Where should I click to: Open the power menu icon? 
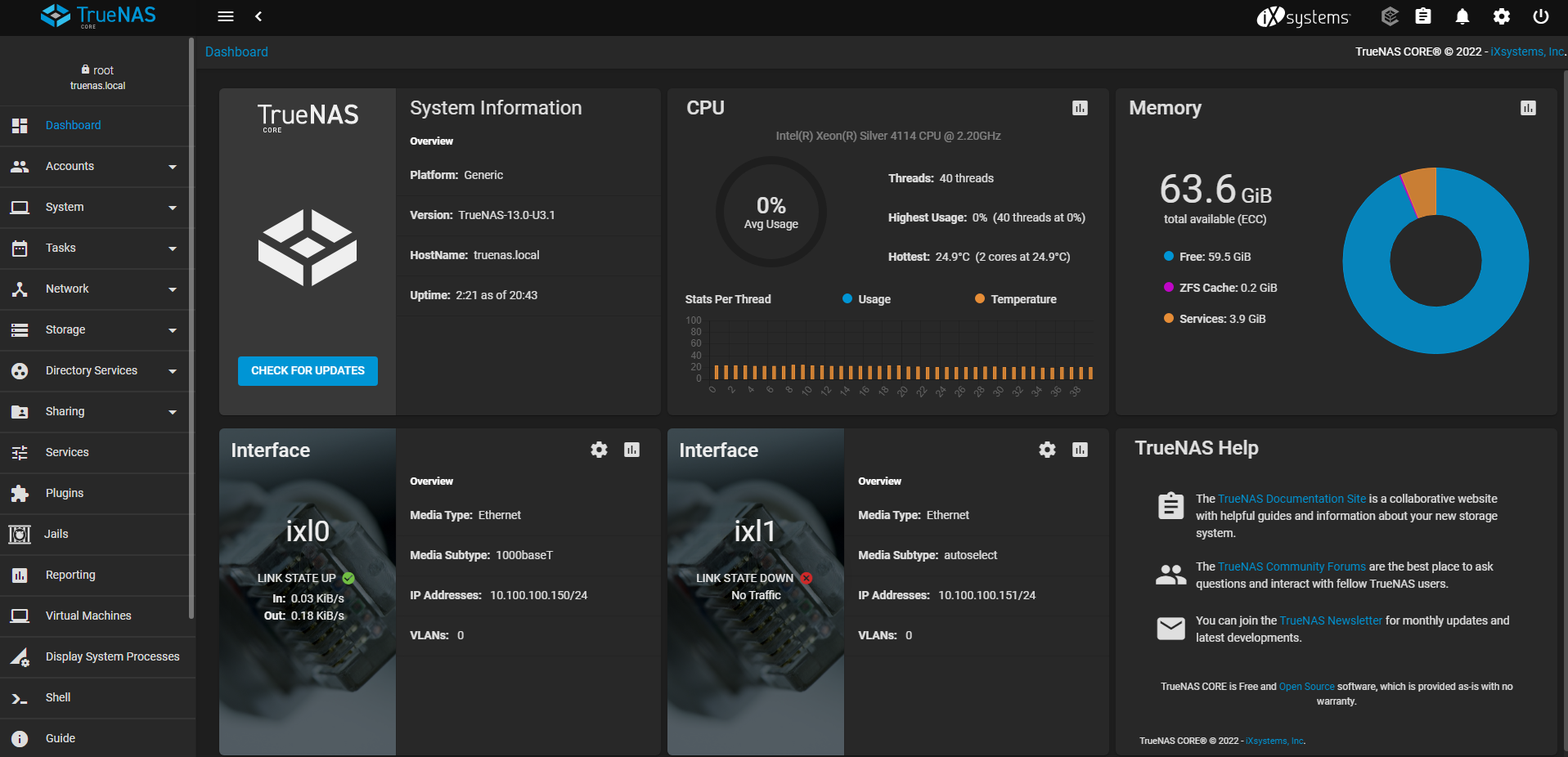1541,16
